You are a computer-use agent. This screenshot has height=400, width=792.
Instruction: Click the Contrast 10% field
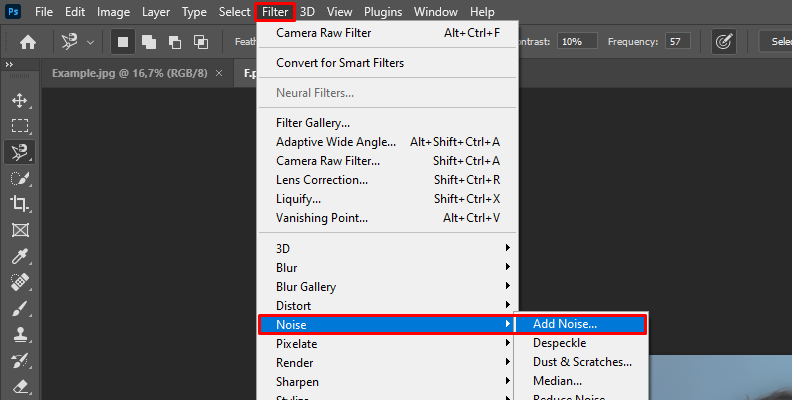tap(577, 41)
